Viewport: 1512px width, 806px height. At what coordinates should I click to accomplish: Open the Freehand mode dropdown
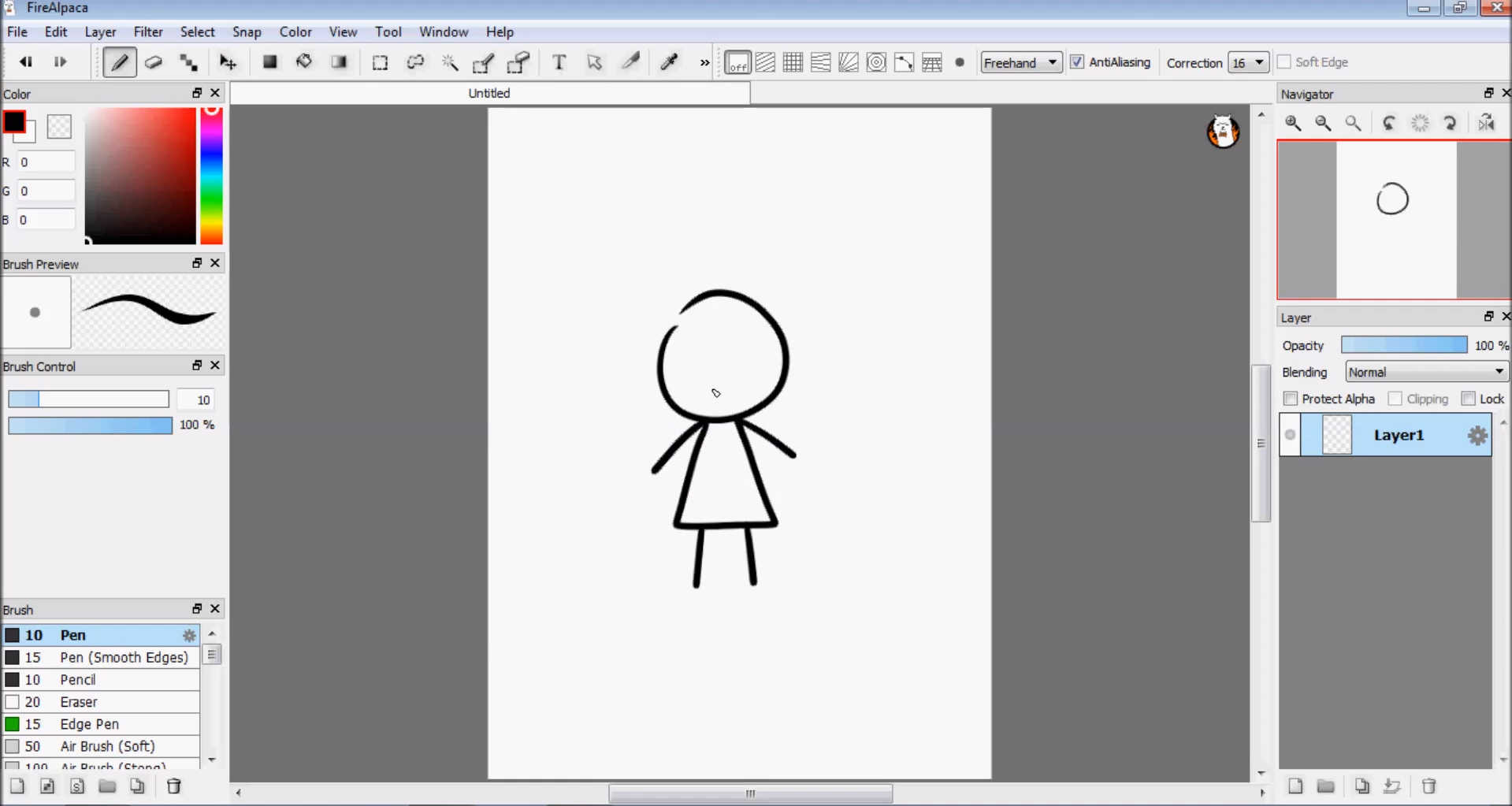[x=1021, y=62]
